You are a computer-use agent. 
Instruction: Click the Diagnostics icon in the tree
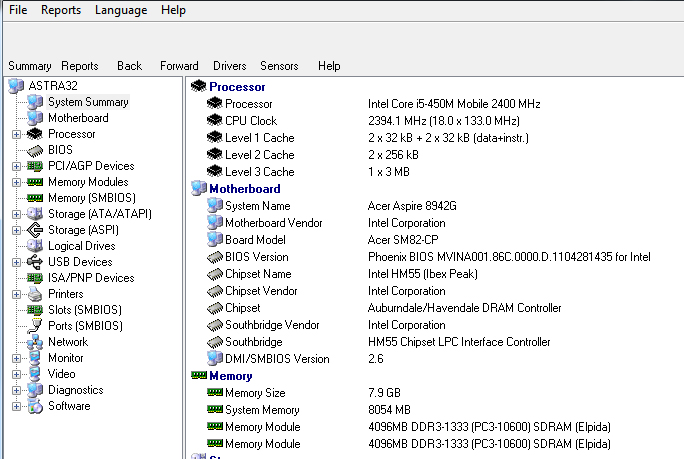[35, 390]
